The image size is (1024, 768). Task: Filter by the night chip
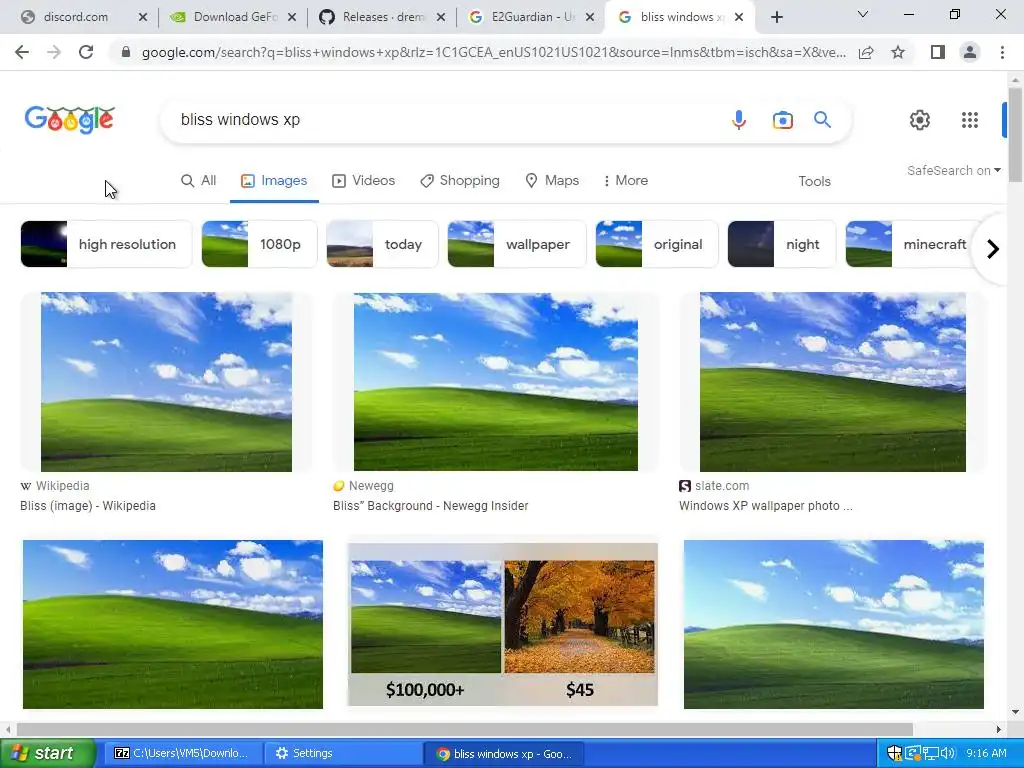(782, 244)
